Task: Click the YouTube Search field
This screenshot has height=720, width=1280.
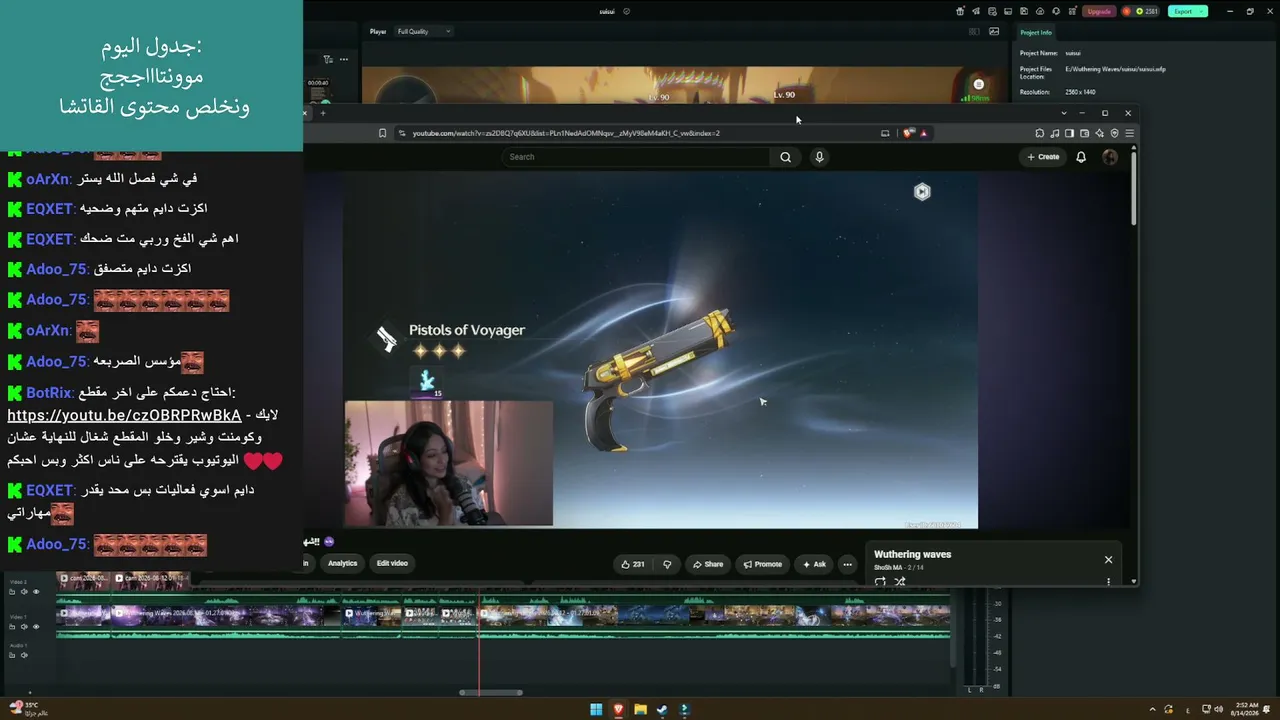Action: tap(636, 157)
